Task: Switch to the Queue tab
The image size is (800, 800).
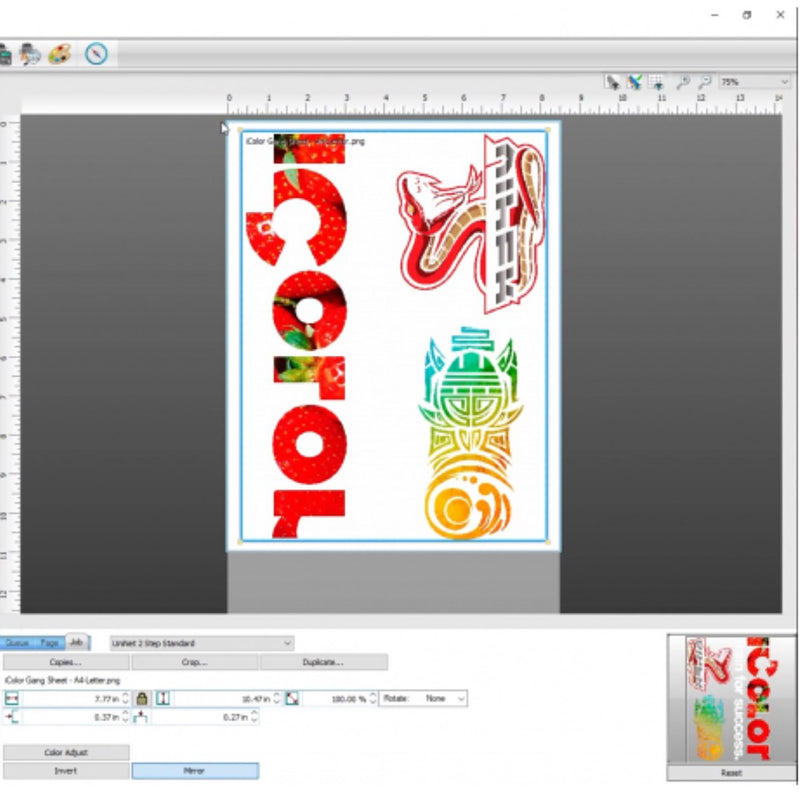Action: coord(17,643)
